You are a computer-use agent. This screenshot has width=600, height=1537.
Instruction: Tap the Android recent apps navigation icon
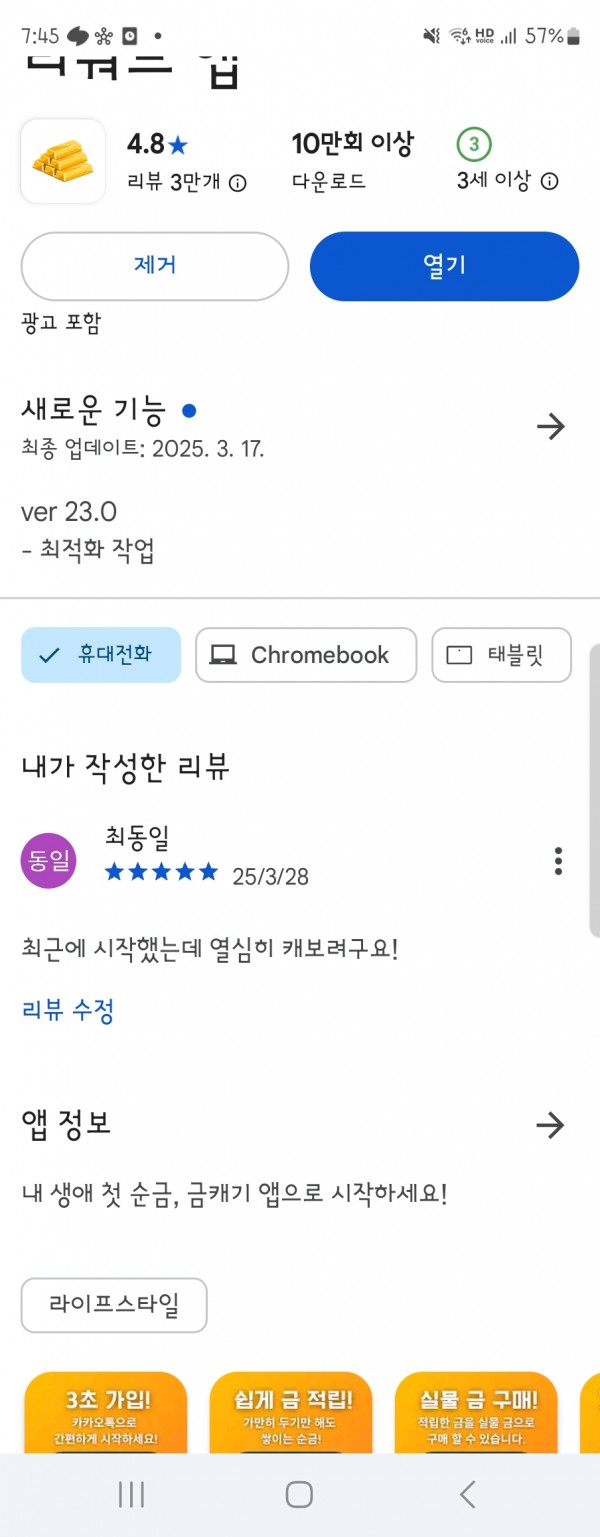[x=131, y=1495]
